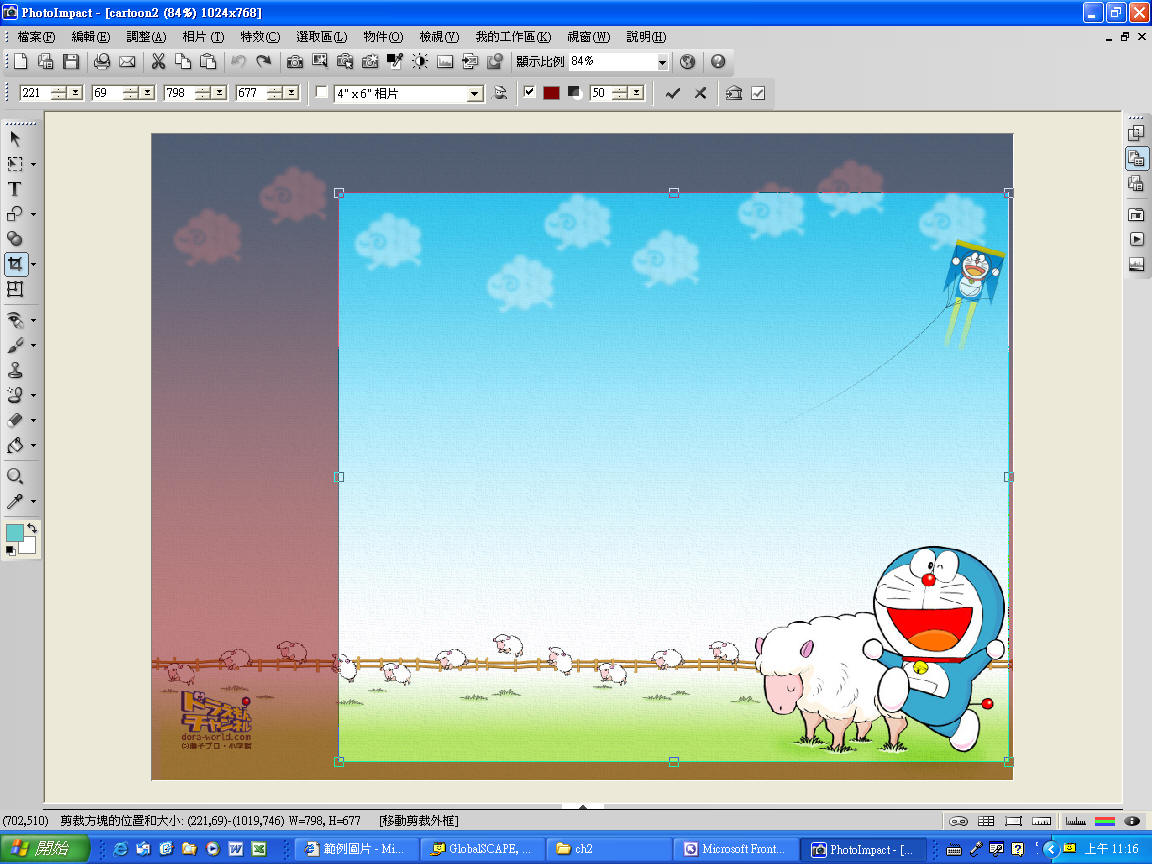Click the RGB color bars status icon

pos(1104,821)
